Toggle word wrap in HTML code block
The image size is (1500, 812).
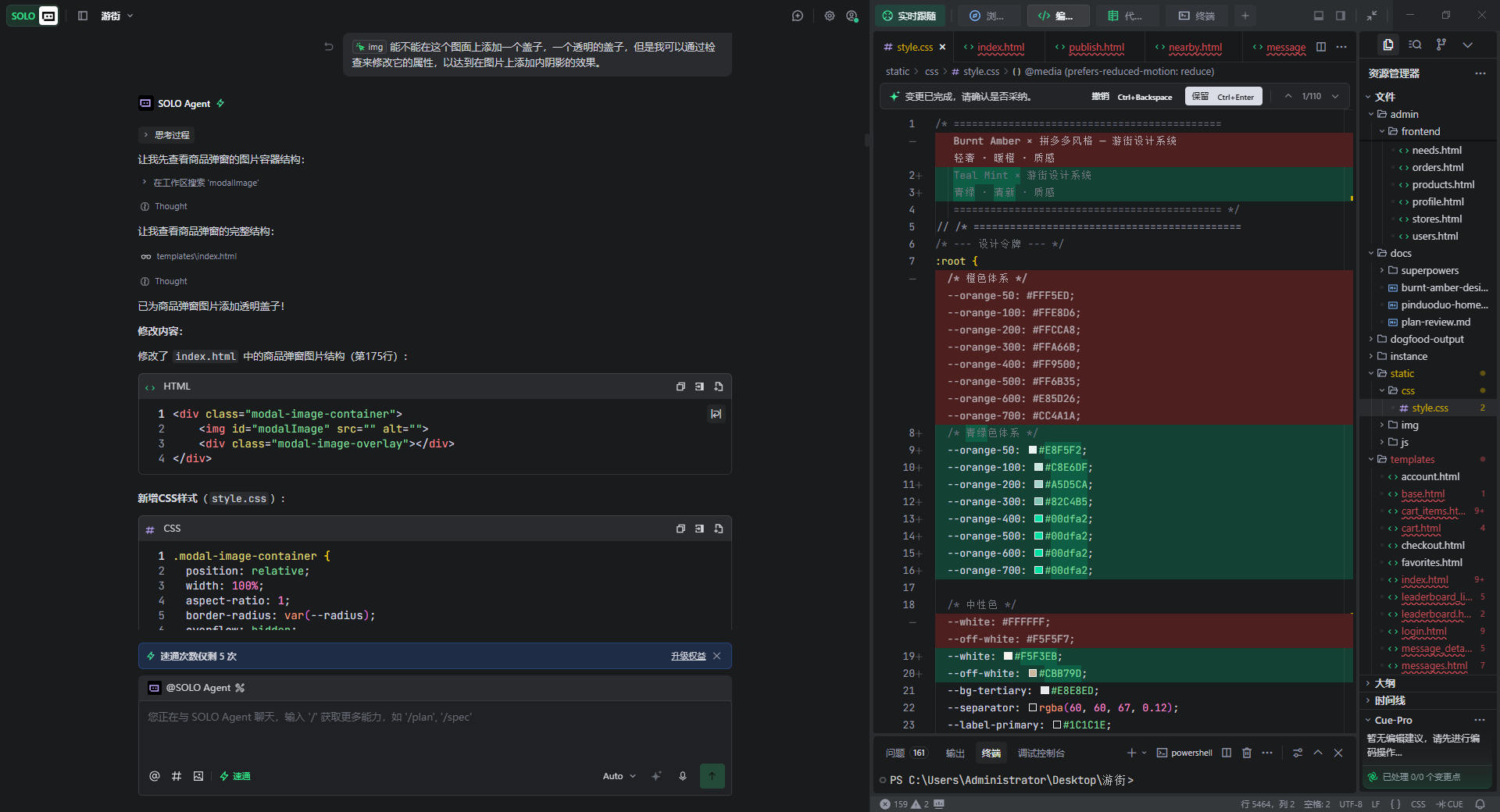pos(716,414)
